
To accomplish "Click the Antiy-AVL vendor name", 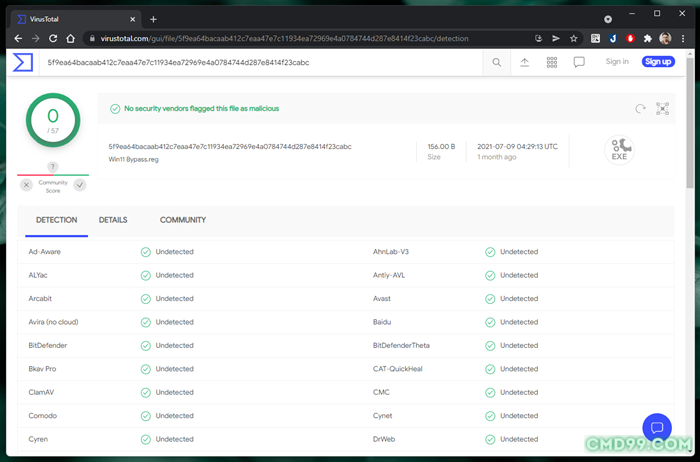I will click(389, 275).
